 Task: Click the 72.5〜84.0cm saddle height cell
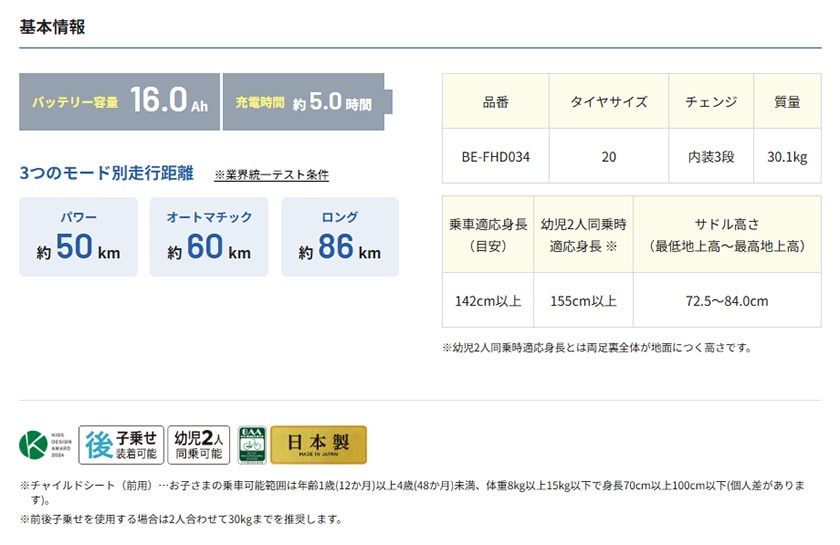coord(727,301)
